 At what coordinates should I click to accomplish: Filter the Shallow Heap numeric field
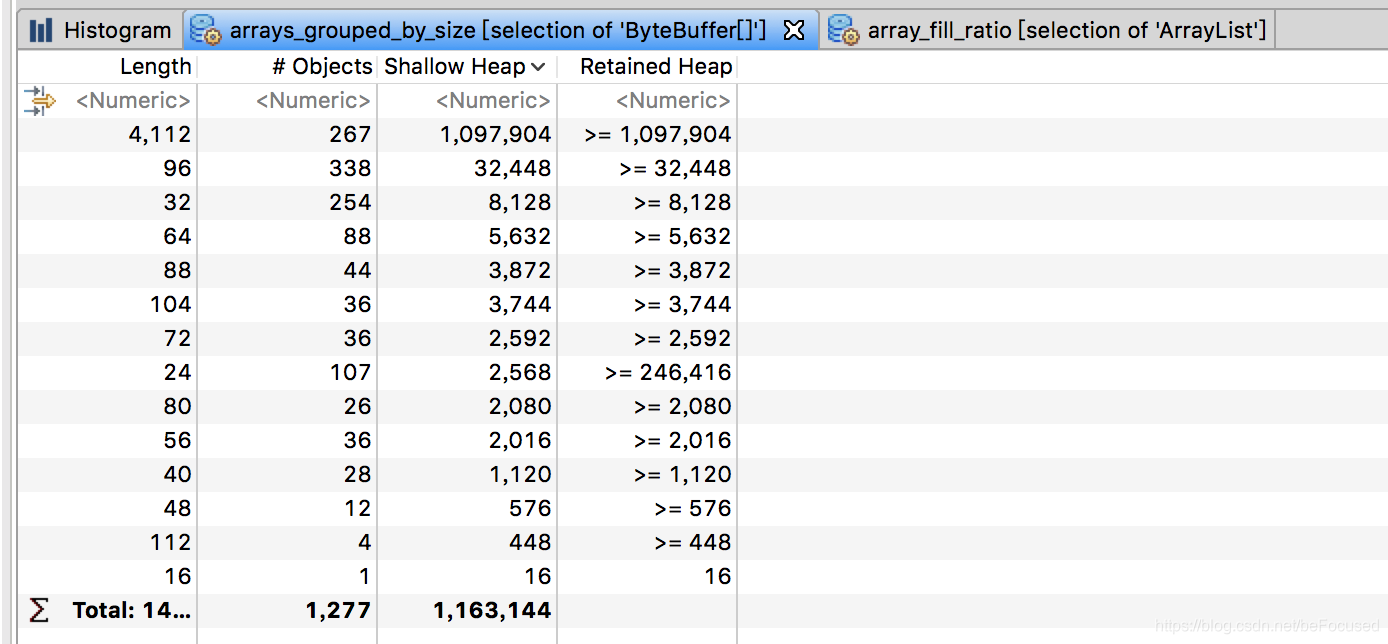point(493,101)
